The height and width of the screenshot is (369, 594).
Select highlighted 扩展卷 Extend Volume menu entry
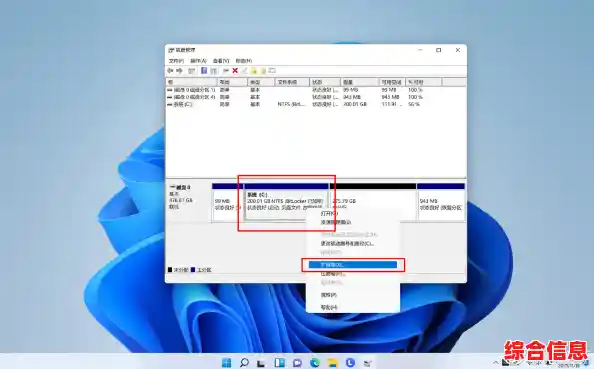click(352, 265)
